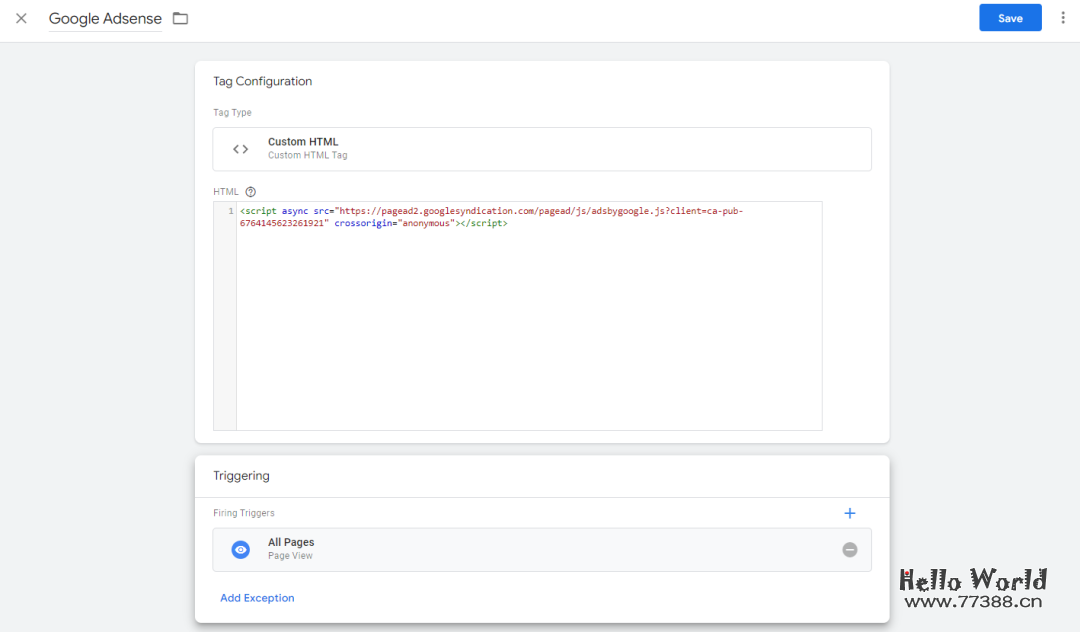Rename the tag by clicking Google Adsense title
The image size is (1080, 632).
tap(104, 18)
